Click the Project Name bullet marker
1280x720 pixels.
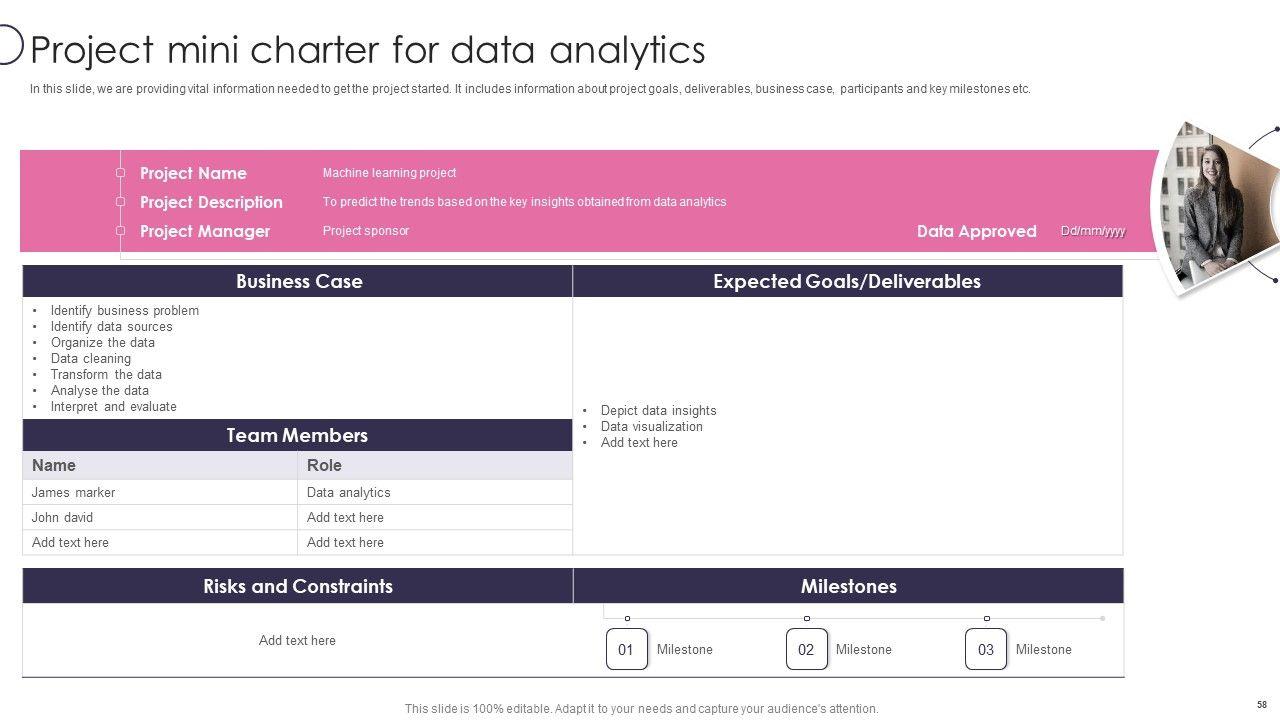[x=120, y=173]
